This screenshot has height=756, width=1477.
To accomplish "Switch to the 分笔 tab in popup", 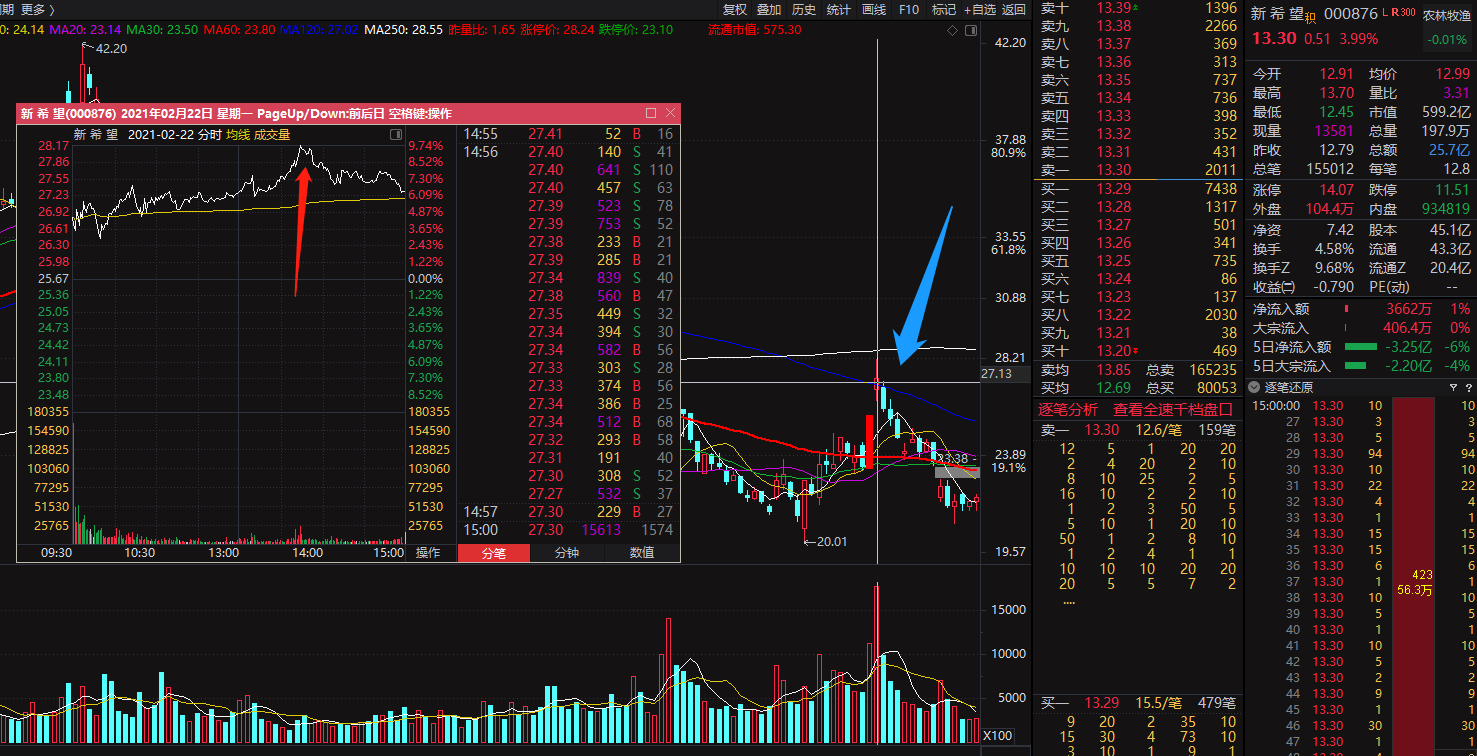I will [x=494, y=552].
